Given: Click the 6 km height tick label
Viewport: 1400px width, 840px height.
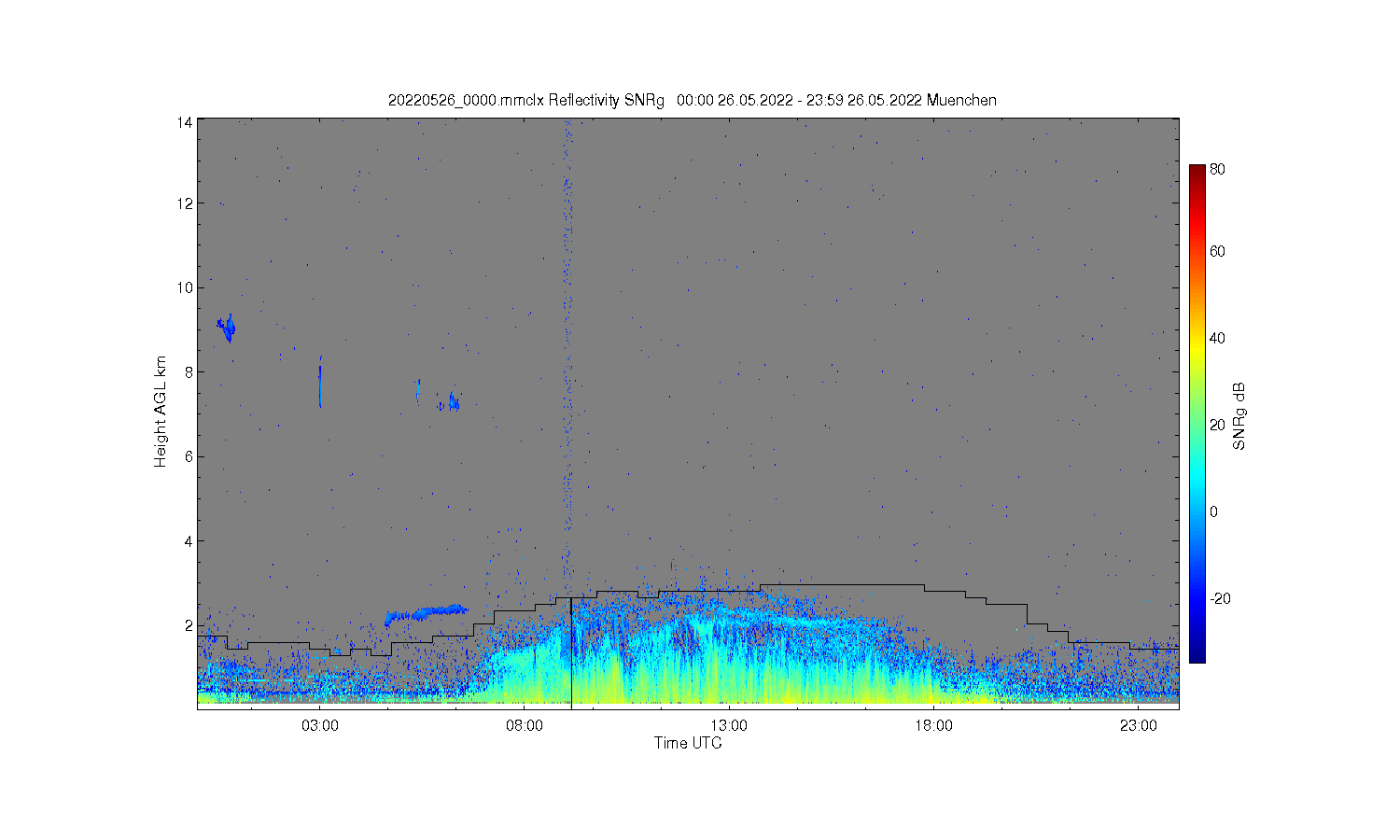Looking at the screenshot, I should tap(189, 456).
